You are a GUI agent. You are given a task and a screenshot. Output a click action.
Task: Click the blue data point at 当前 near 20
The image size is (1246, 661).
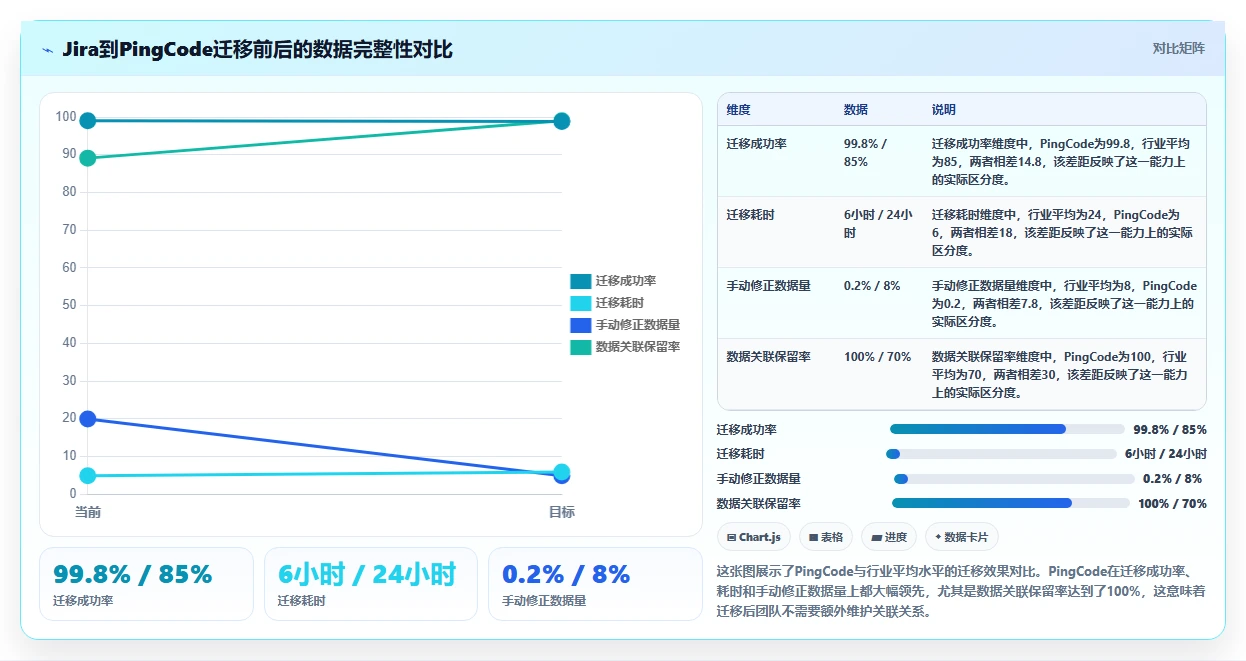[88, 419]
